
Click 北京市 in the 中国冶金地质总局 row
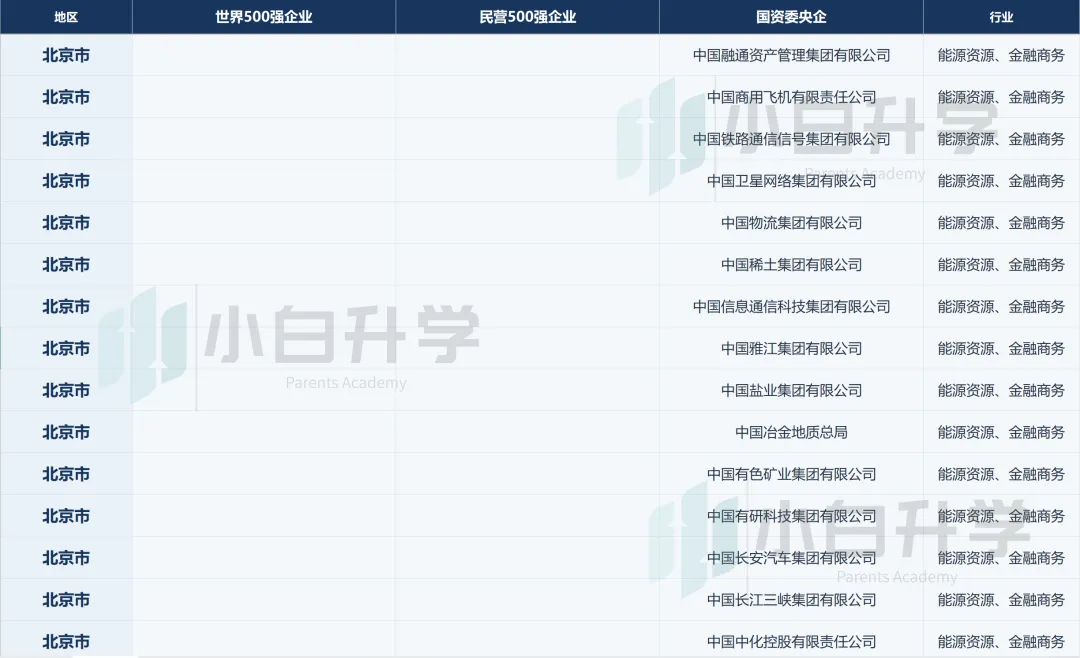(66, 433)
